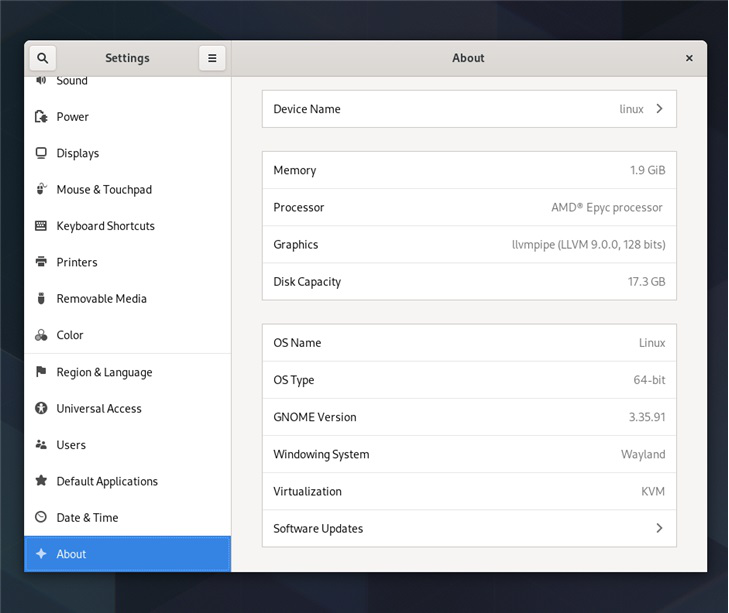This screenshot has height=613, width=729.
Task: Click the Mouse & Touchpad icon
Action: pos(41,189)
